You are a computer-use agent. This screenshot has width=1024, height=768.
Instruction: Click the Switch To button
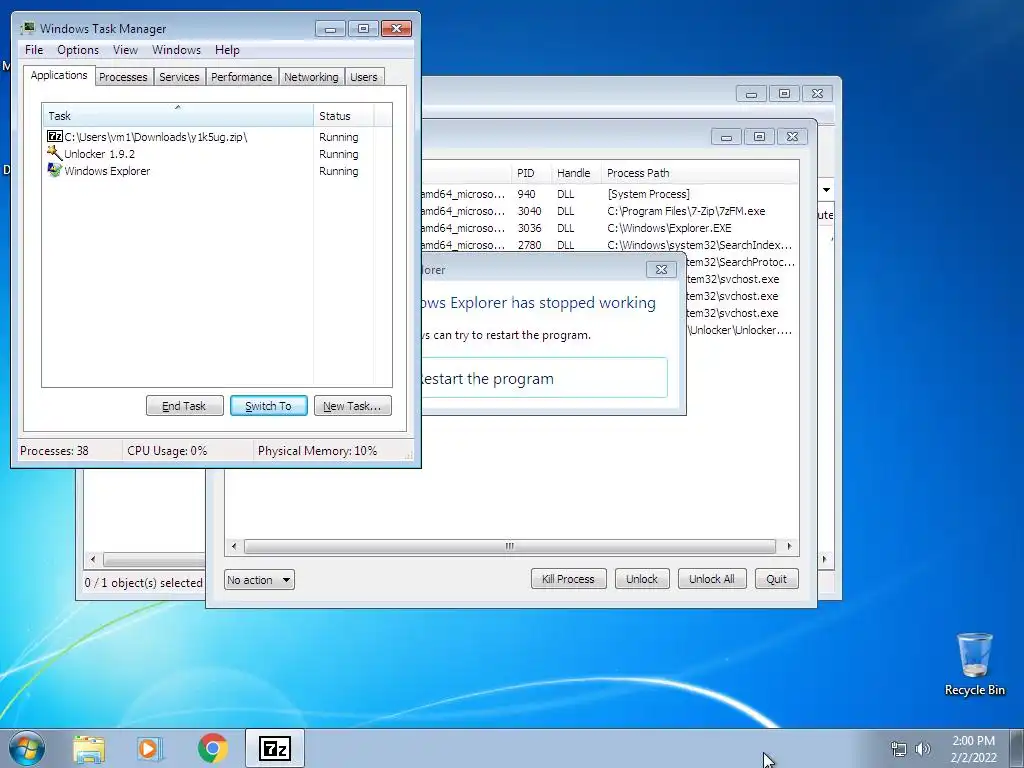tap(268, 406)
